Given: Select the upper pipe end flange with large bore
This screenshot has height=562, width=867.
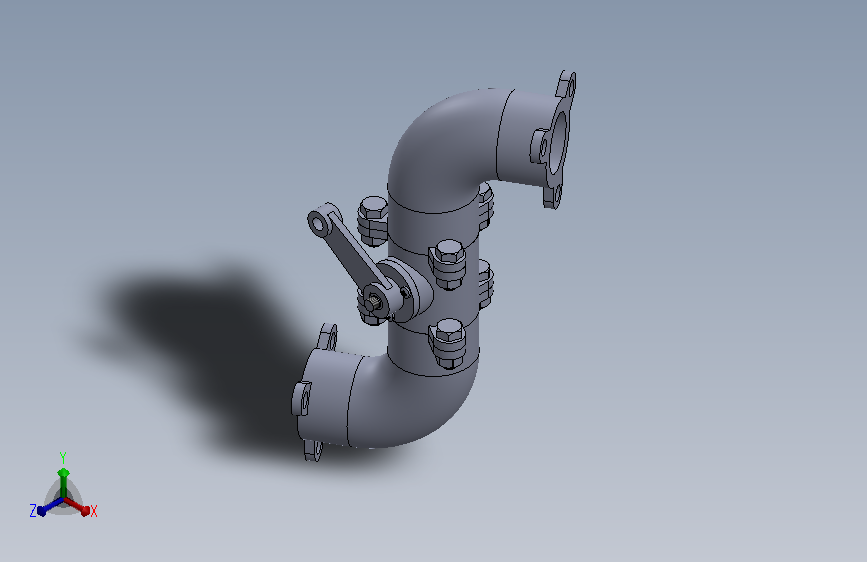Looking at the screenshot, I should [560, 139].
